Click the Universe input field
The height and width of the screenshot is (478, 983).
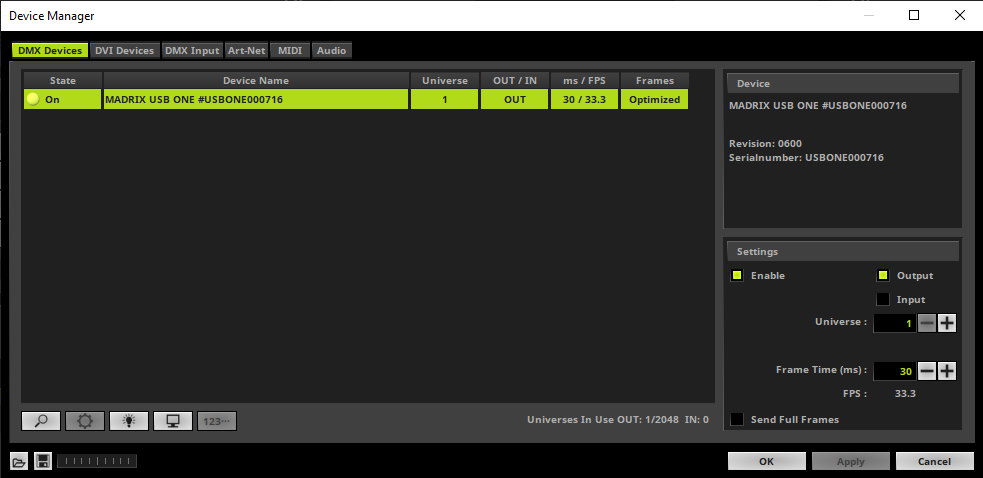coord(895,324)
